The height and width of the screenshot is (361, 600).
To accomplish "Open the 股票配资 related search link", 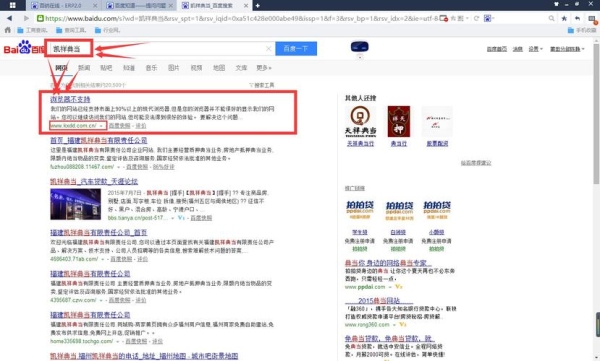I will (437, 144).
